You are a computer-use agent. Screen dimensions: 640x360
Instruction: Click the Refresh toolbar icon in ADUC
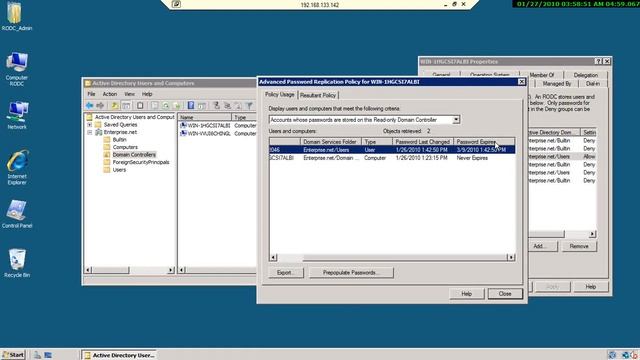166,106
